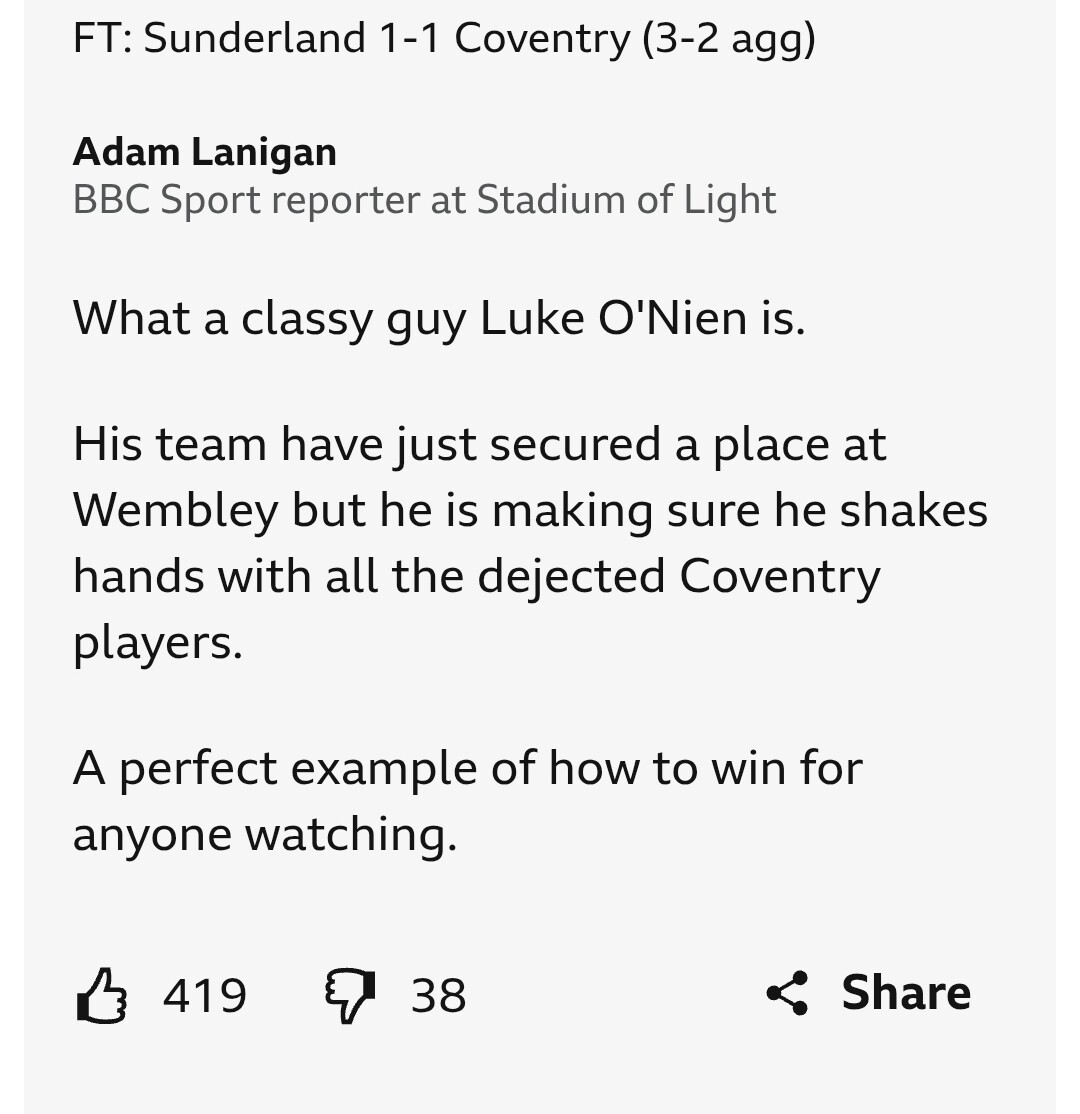Tap the share network icon
The image size is (1080, 1114).
tap(787, 993)
